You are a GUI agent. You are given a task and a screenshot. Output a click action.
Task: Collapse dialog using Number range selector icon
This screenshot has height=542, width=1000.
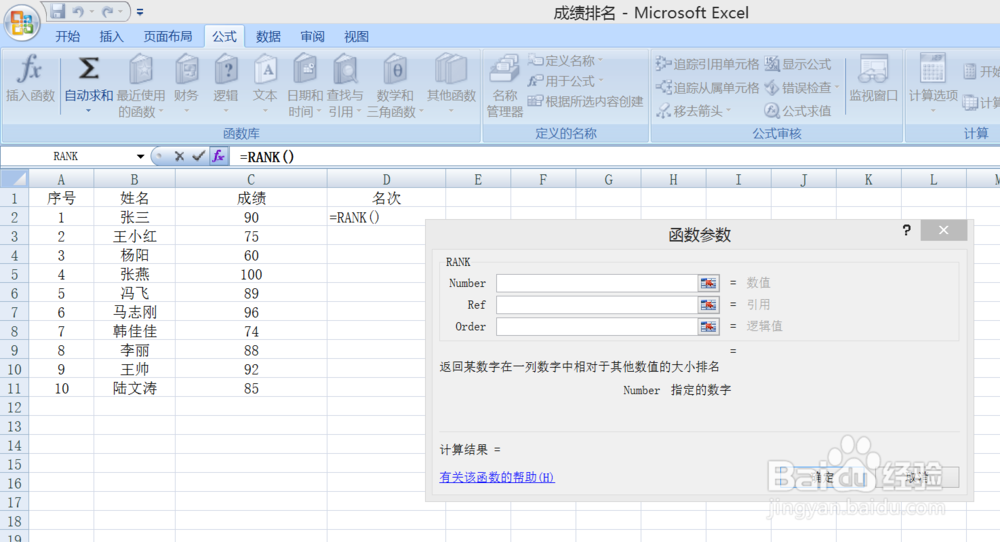click(x=709, y=283)
